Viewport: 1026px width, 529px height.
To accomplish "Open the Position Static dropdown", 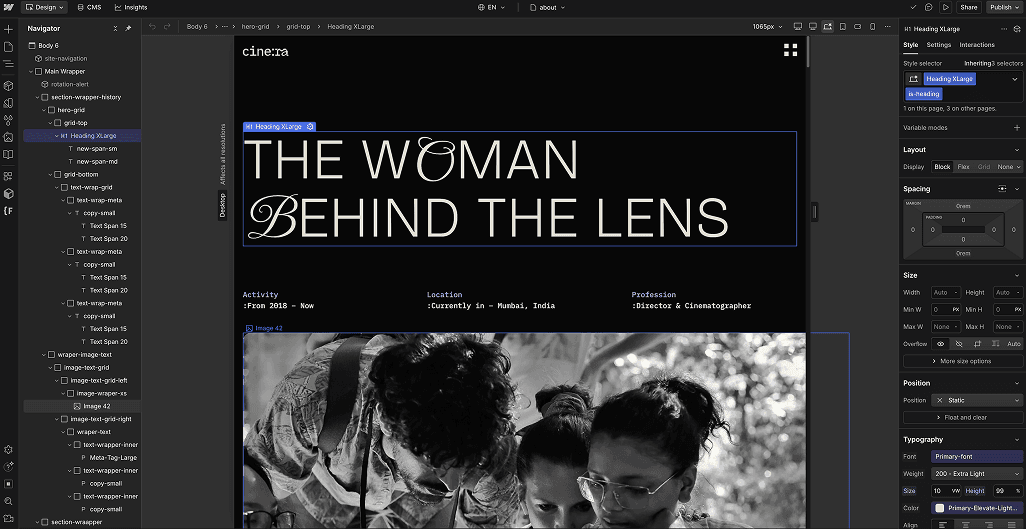I will [x=976, y=400].
